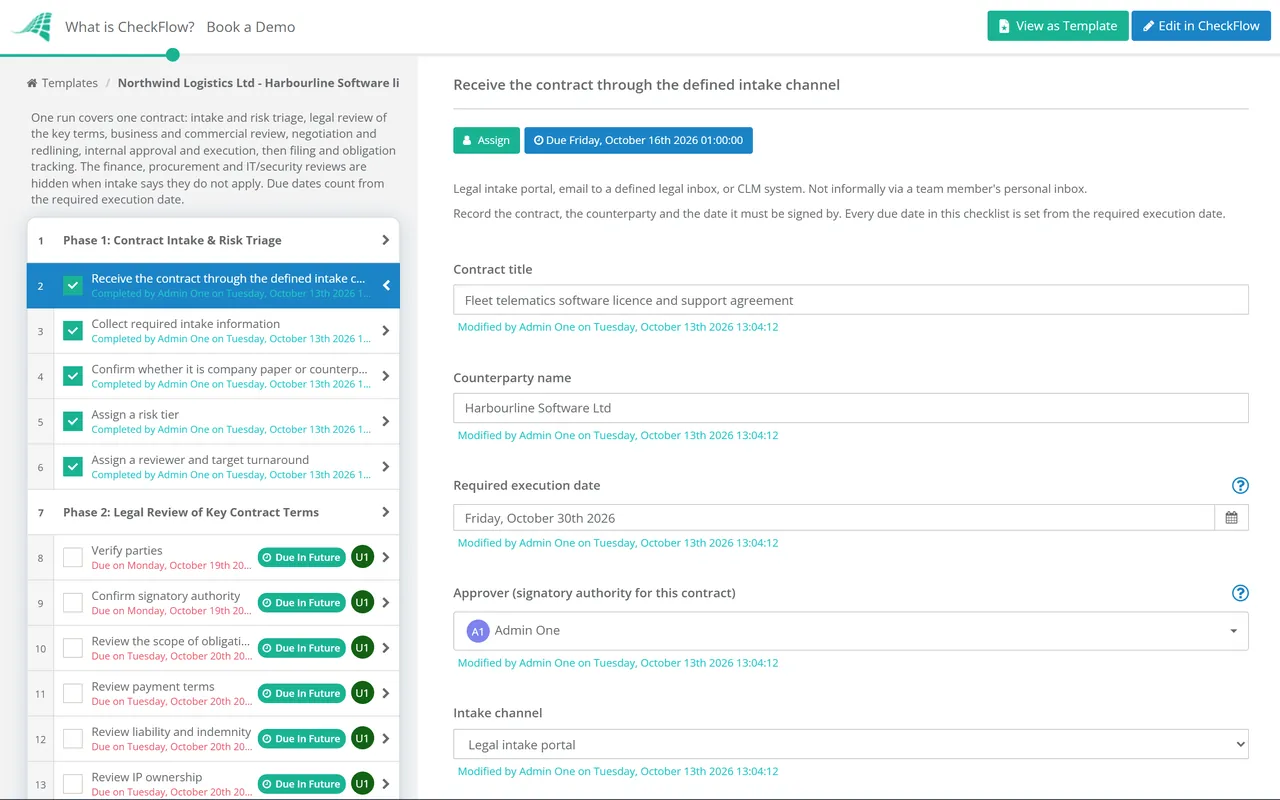Open help icon for Required execution date
1280x800 pixels.
click(1240, 485)
